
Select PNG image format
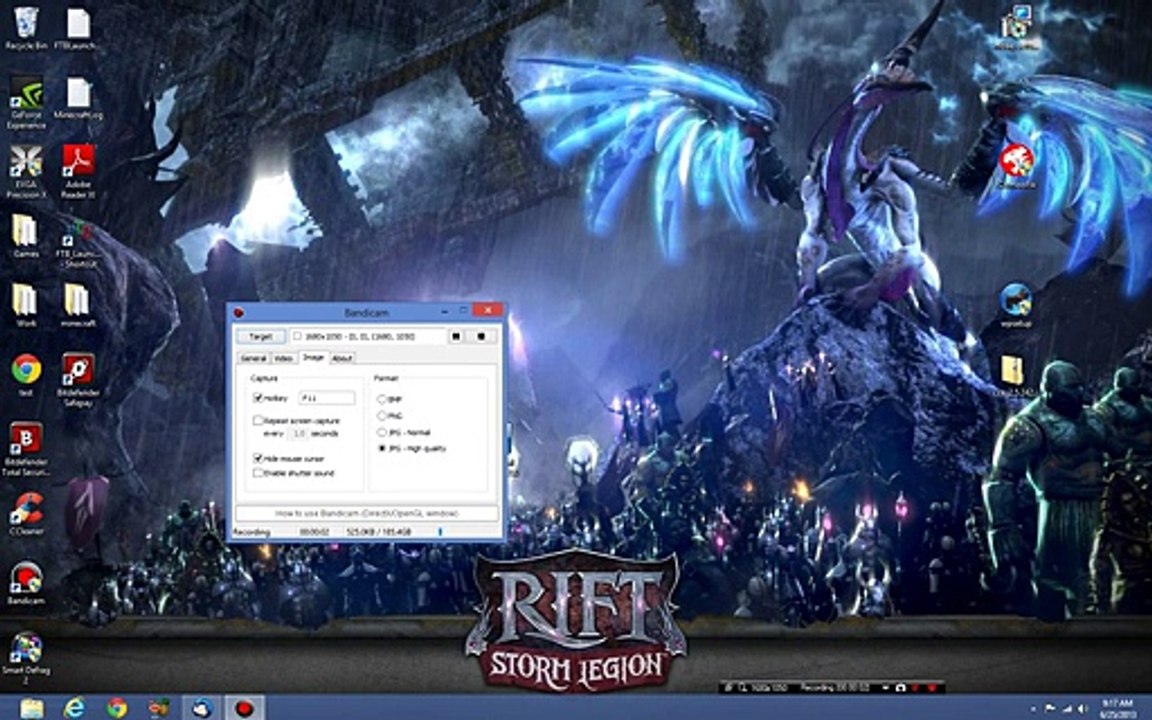(381, 416)
